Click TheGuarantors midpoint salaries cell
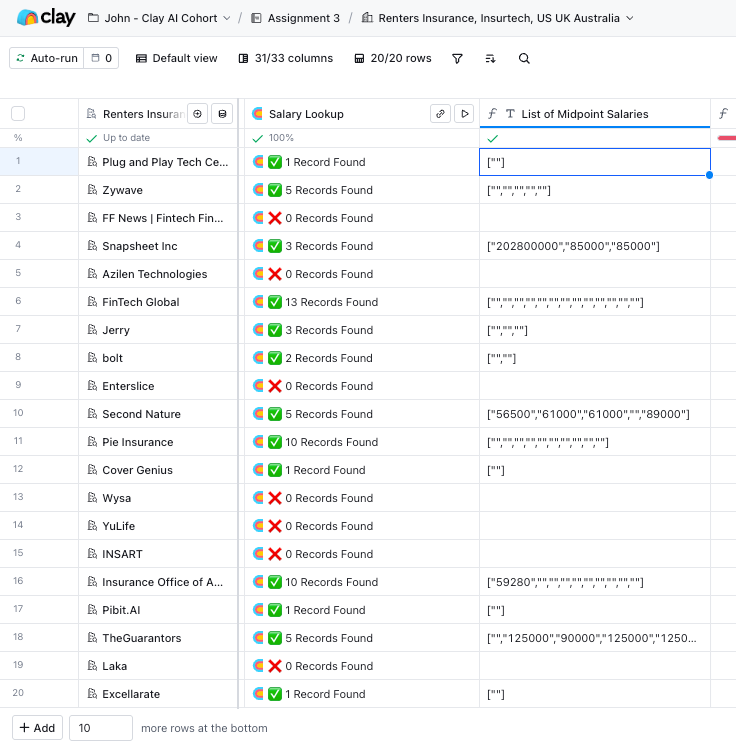Viewport: 736px width, 753px height. point(595,638)
